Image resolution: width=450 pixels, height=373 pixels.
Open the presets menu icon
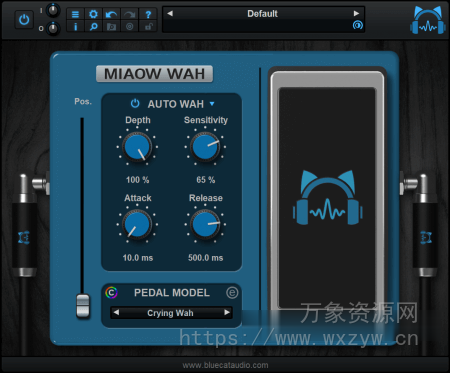pos(76,14)
